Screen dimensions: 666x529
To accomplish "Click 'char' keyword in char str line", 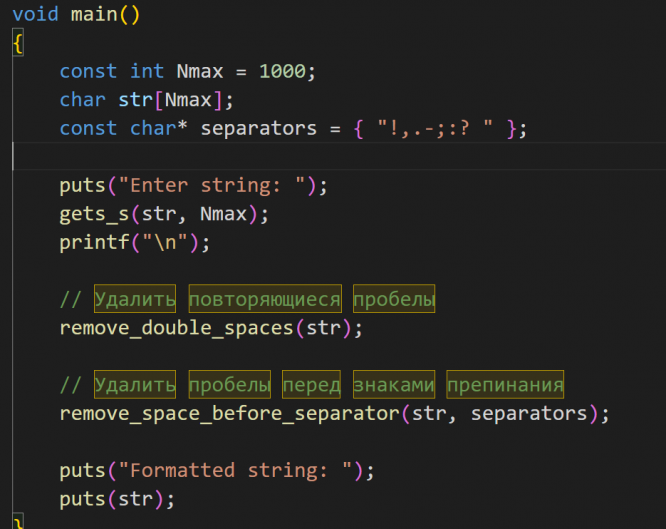I will (82, 100).
